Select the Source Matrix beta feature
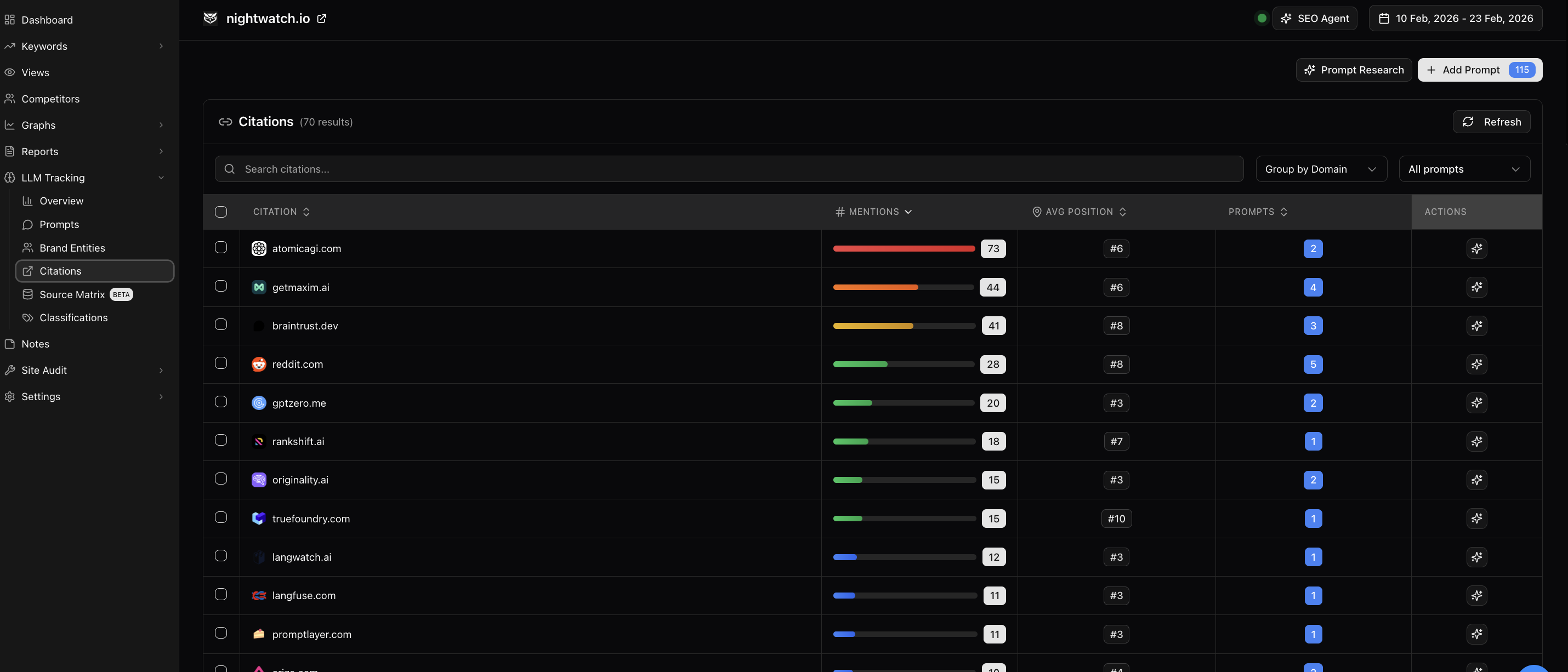The width and height of the screenshot is (1568, 672). [72, 294]
